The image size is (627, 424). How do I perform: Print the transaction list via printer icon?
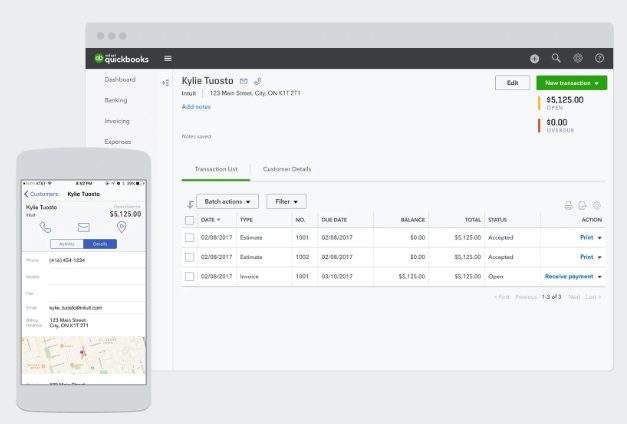click(568, 206)
